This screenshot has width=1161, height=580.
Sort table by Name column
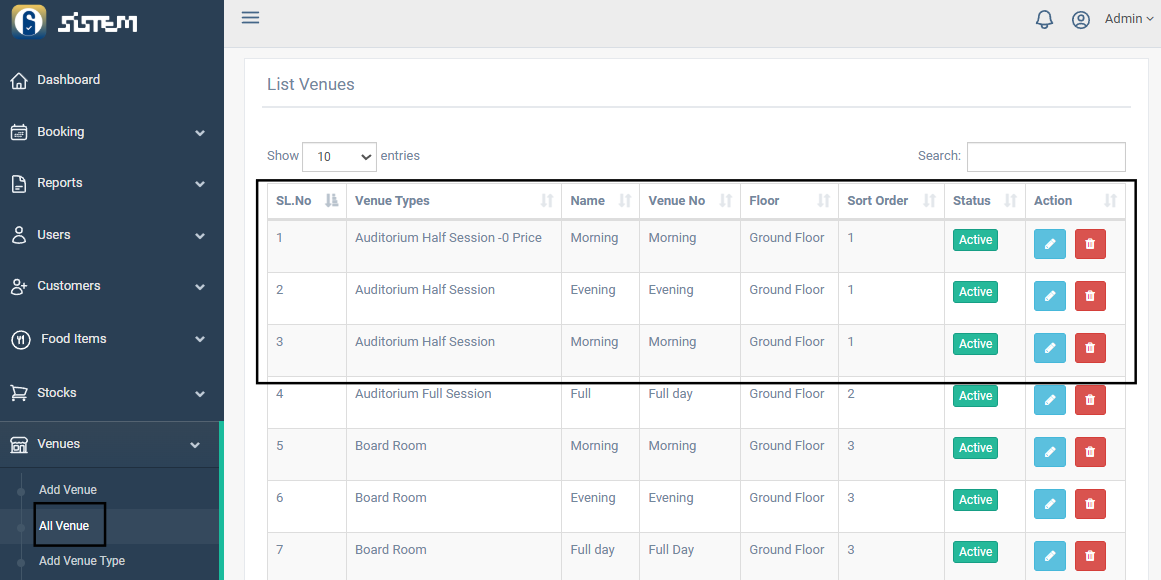(600, 201)
